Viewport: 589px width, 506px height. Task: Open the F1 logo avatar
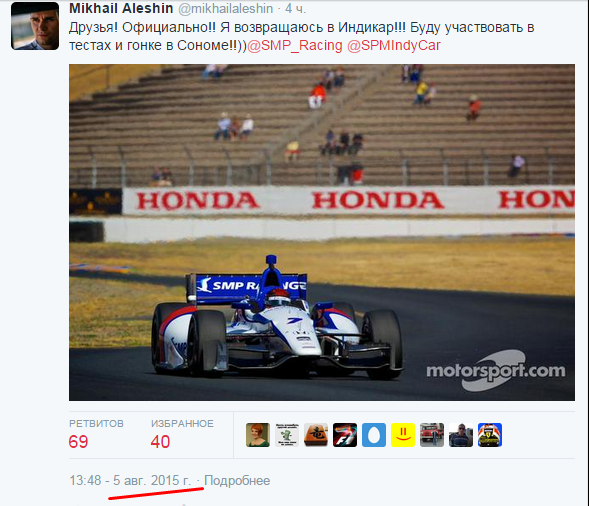click(x=345, y=435)
